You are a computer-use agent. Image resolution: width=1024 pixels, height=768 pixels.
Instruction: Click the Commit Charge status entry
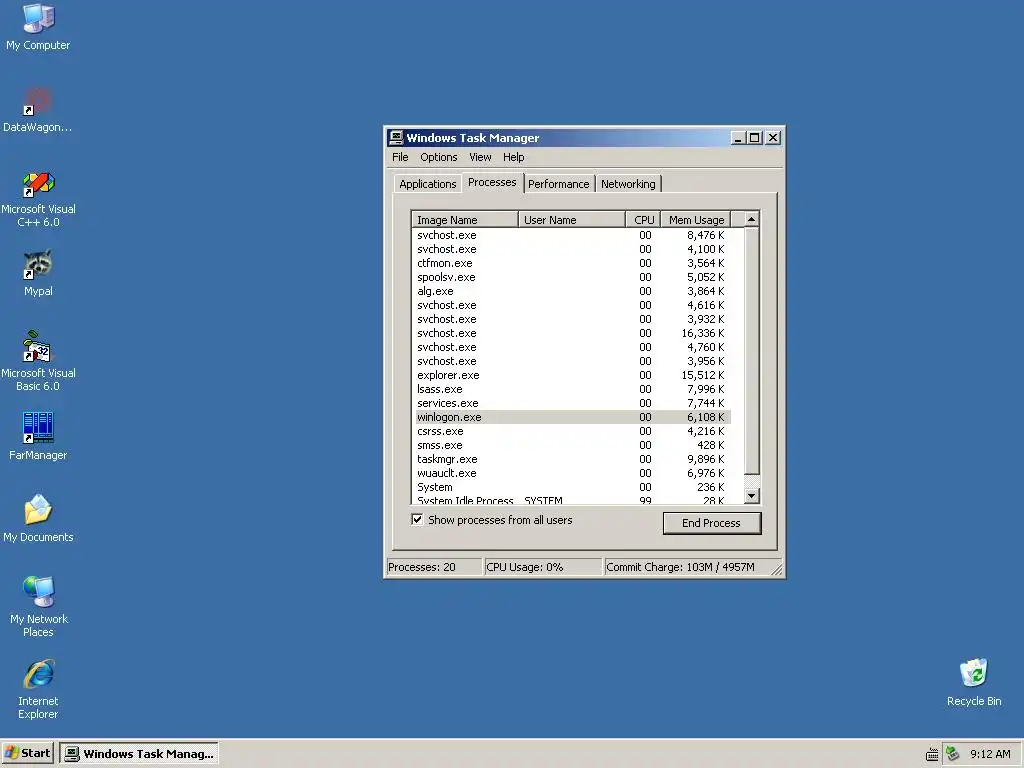pyautogui.click(x=692, y=567)
